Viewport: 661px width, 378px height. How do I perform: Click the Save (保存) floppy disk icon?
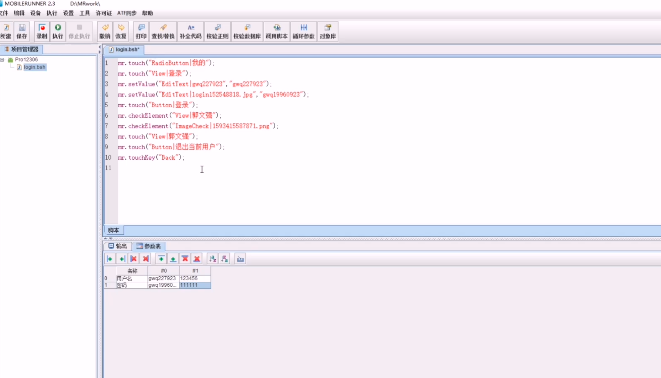pos(22,31)
